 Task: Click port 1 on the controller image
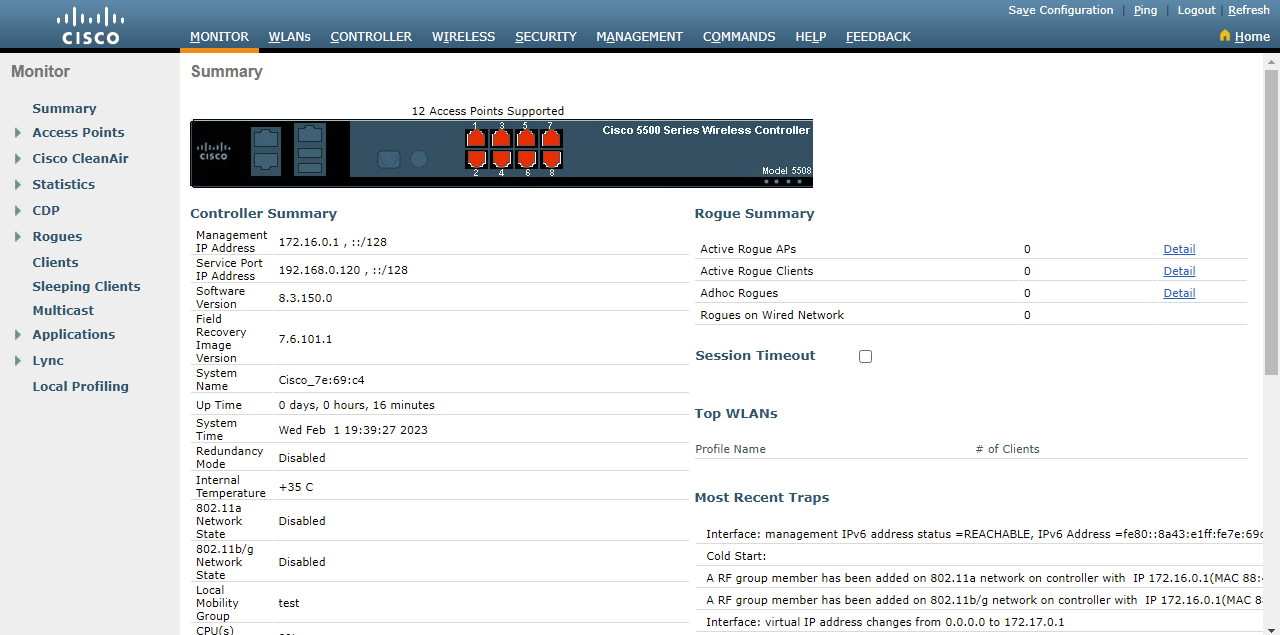coord(476,138)
